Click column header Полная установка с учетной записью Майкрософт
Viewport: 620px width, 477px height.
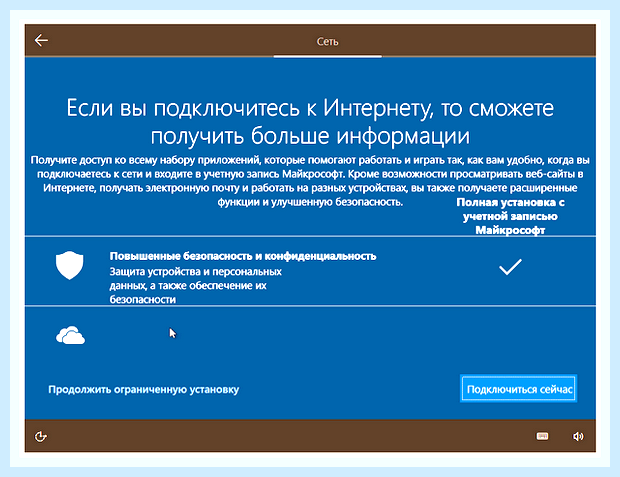pos(510,216)
